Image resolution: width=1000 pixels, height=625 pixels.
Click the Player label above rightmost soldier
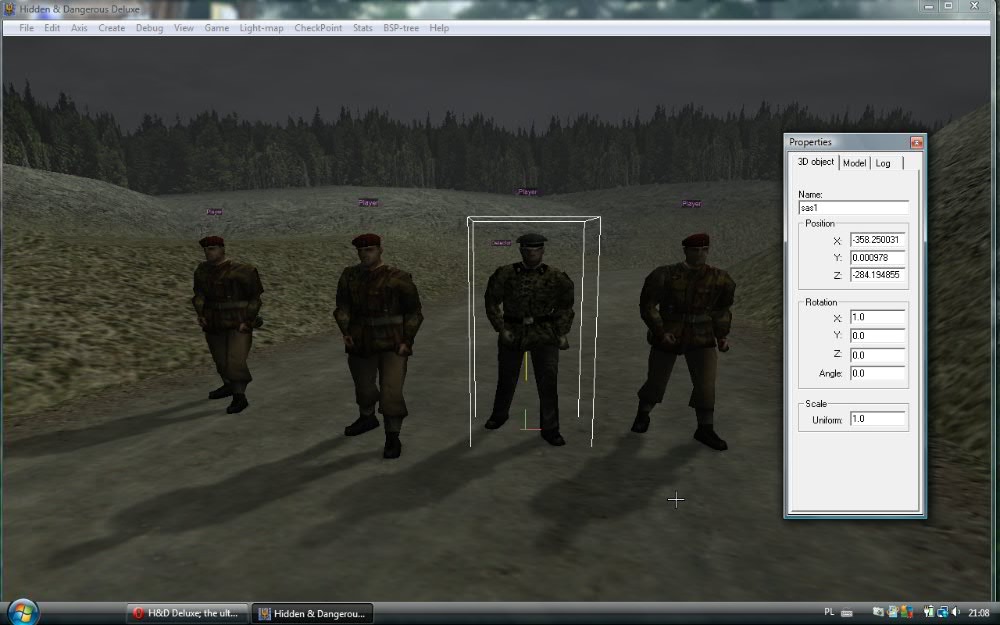[691, 203]
